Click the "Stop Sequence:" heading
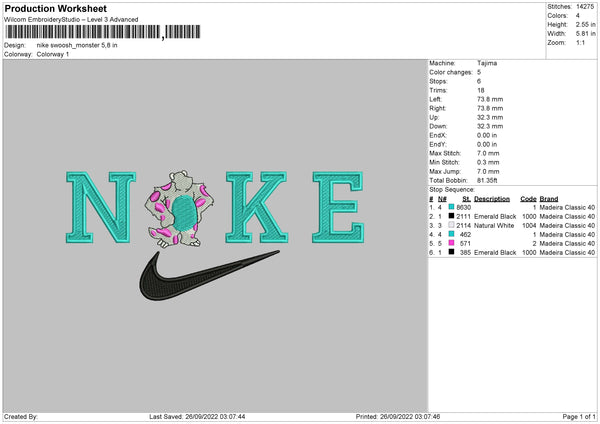600x424 pixels. (452, 189)
